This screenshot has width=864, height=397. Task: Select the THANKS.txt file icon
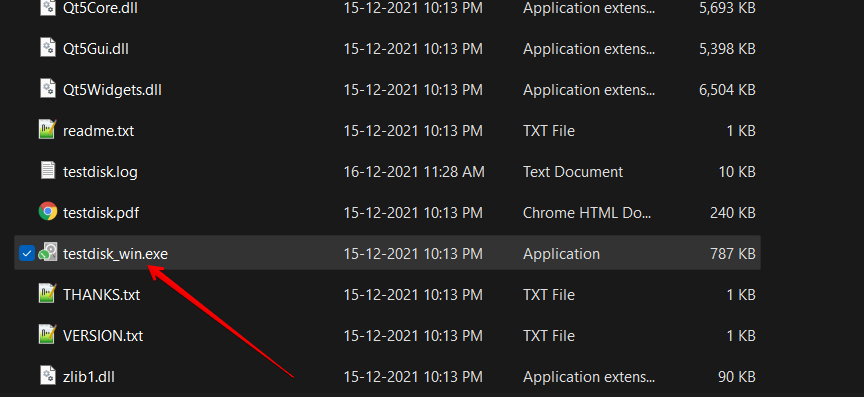click(x=48, y=293)
